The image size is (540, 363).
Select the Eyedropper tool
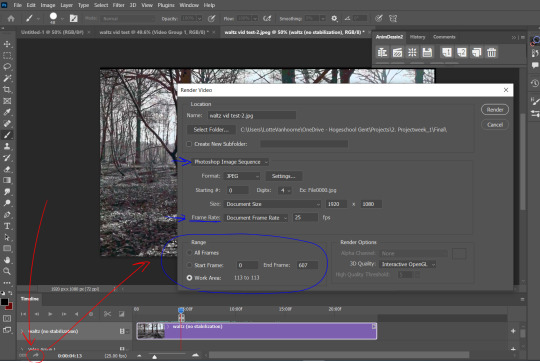(7, 112)
